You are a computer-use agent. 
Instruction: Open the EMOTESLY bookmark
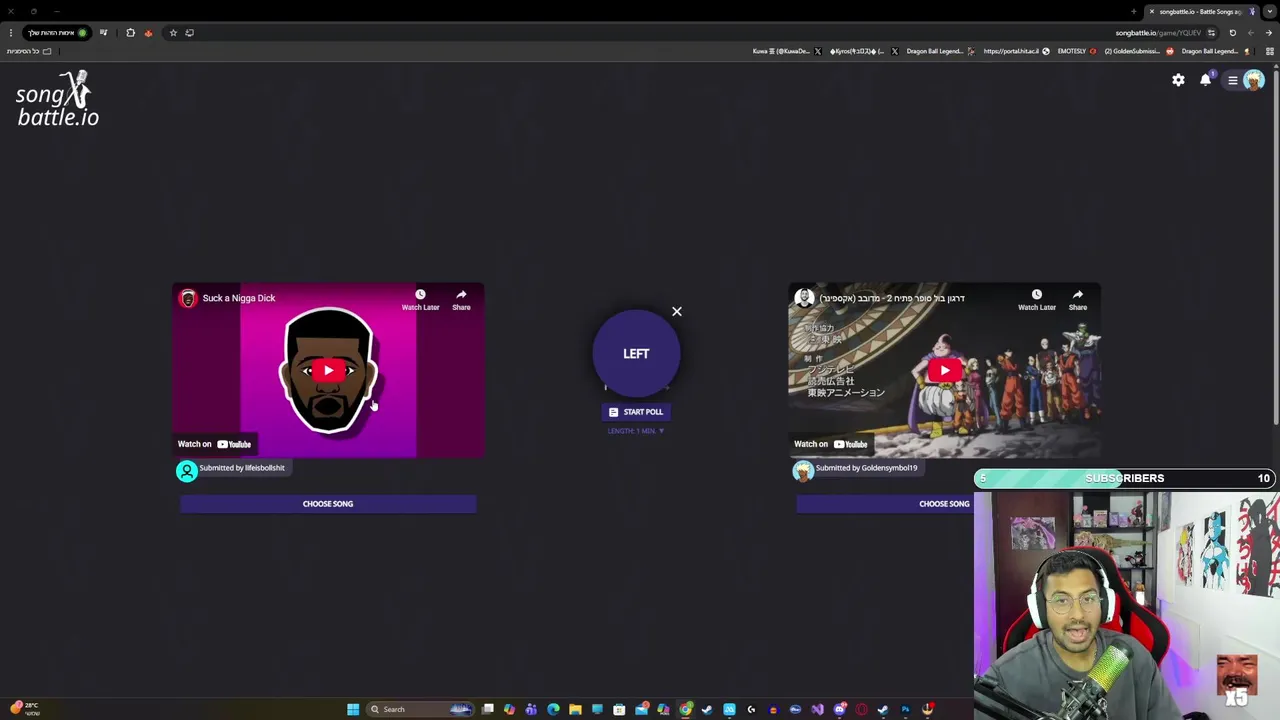click(1077, 51)
